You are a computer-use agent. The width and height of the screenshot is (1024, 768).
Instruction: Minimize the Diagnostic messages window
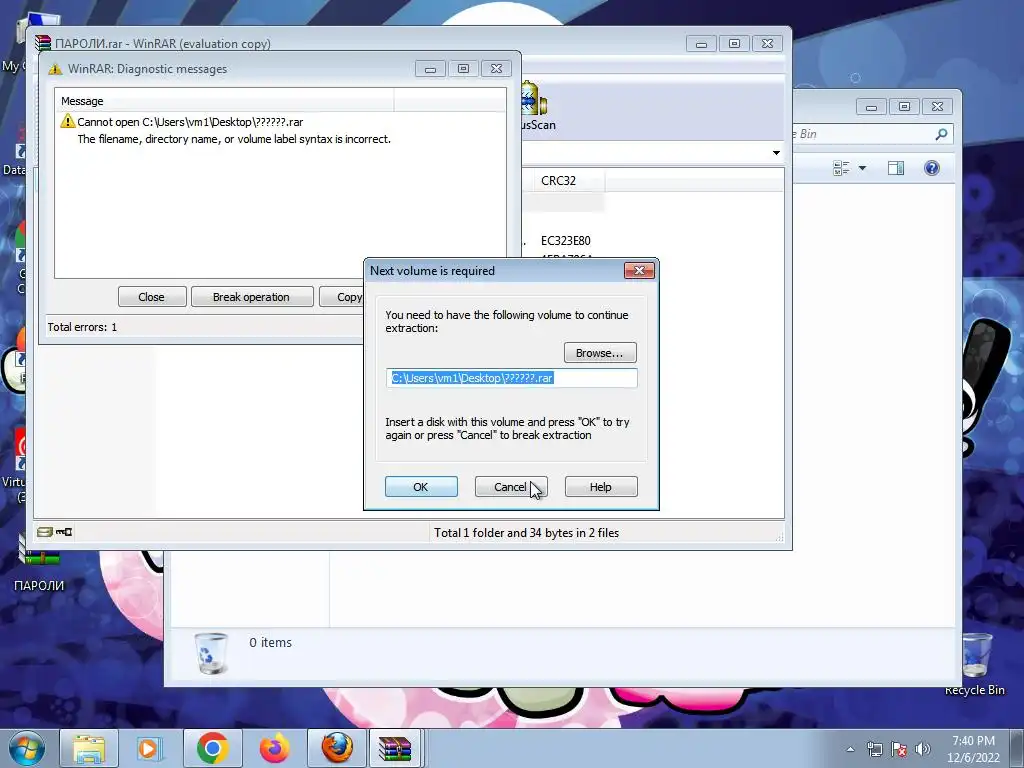click(x=430, y=69)
